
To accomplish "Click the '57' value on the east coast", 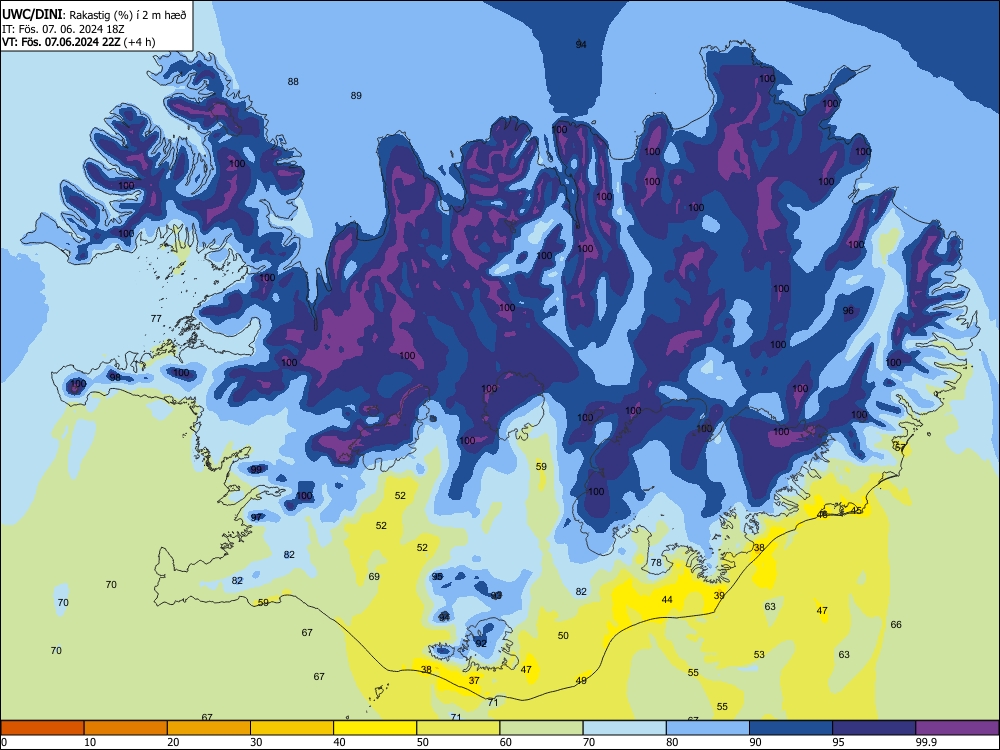I will tap(901, 448).
